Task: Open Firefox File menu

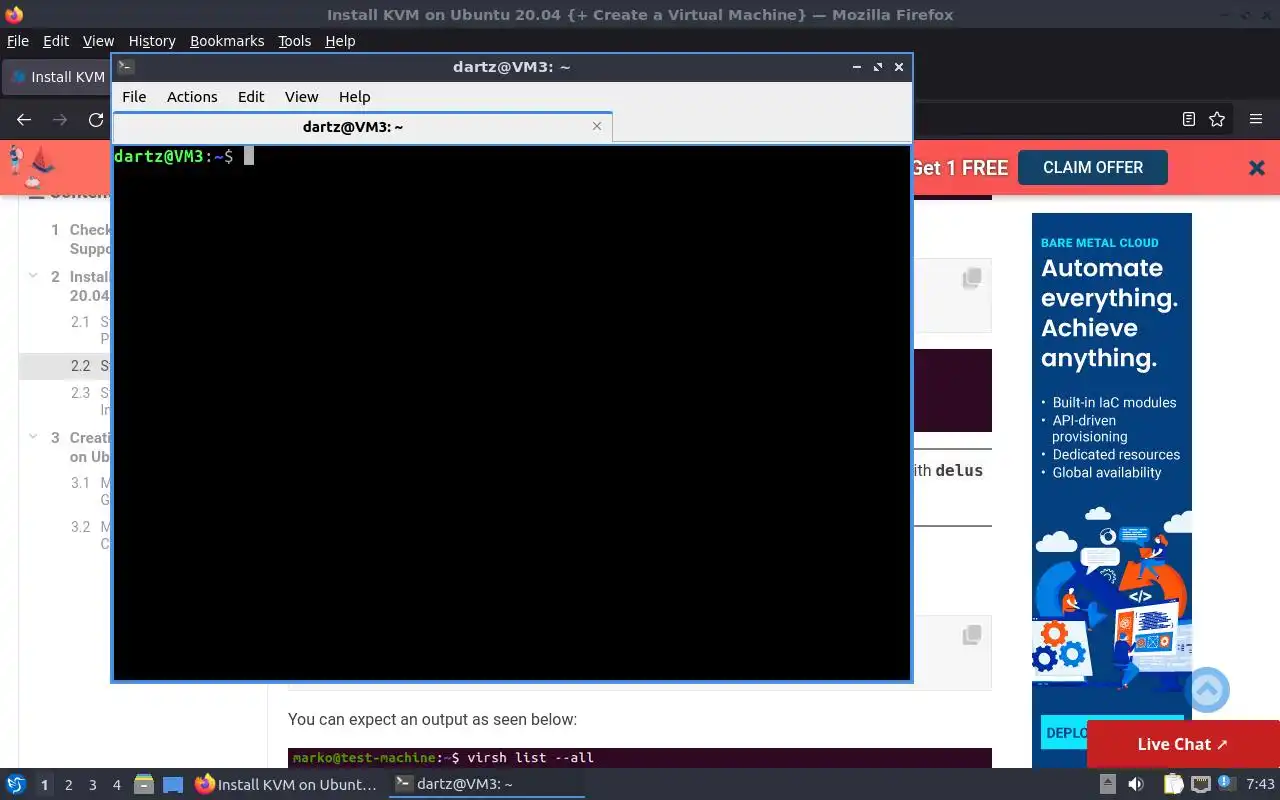Action: pos(18,41)
